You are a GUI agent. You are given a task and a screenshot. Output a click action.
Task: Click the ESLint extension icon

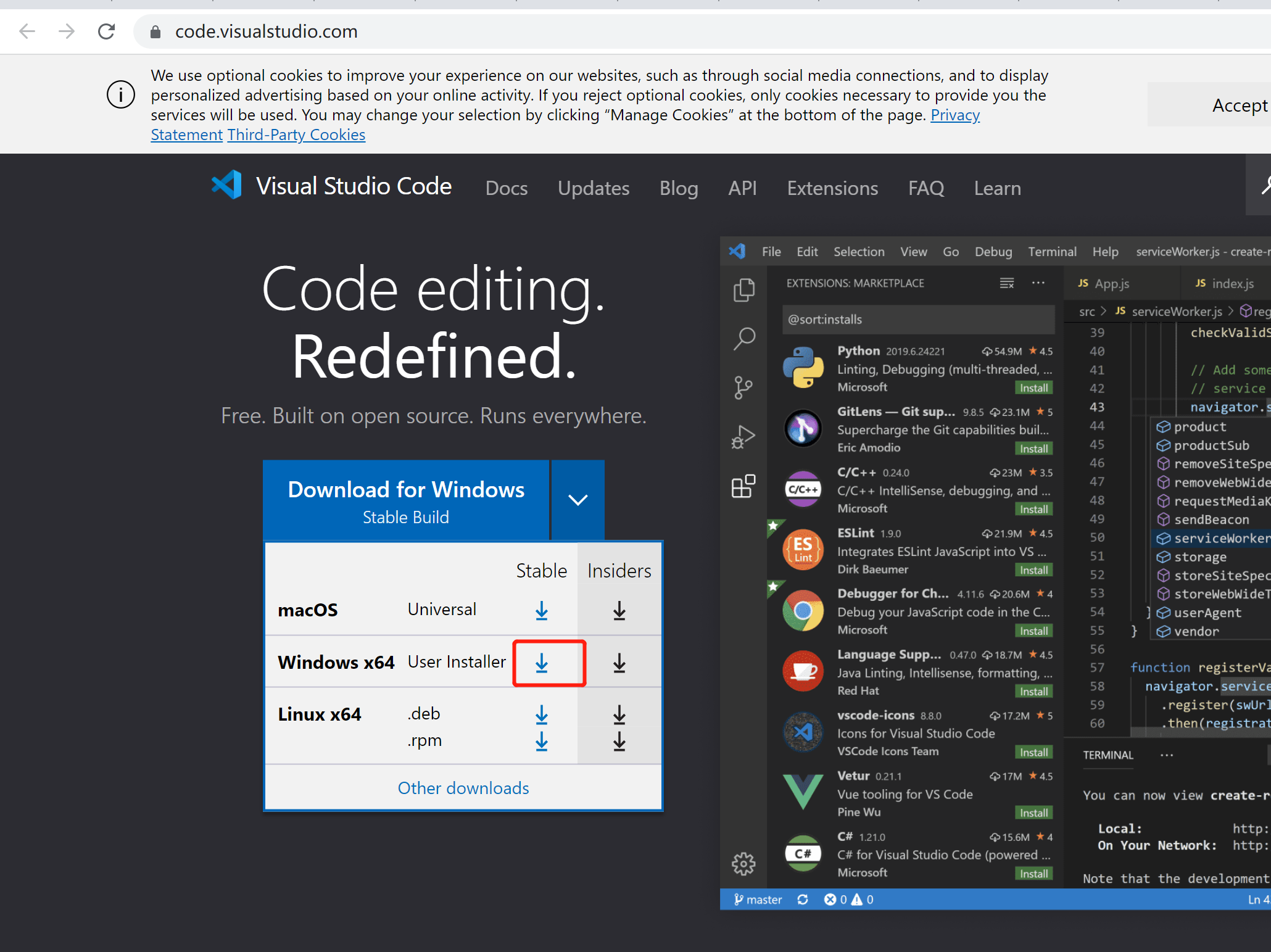click(803, 549)
